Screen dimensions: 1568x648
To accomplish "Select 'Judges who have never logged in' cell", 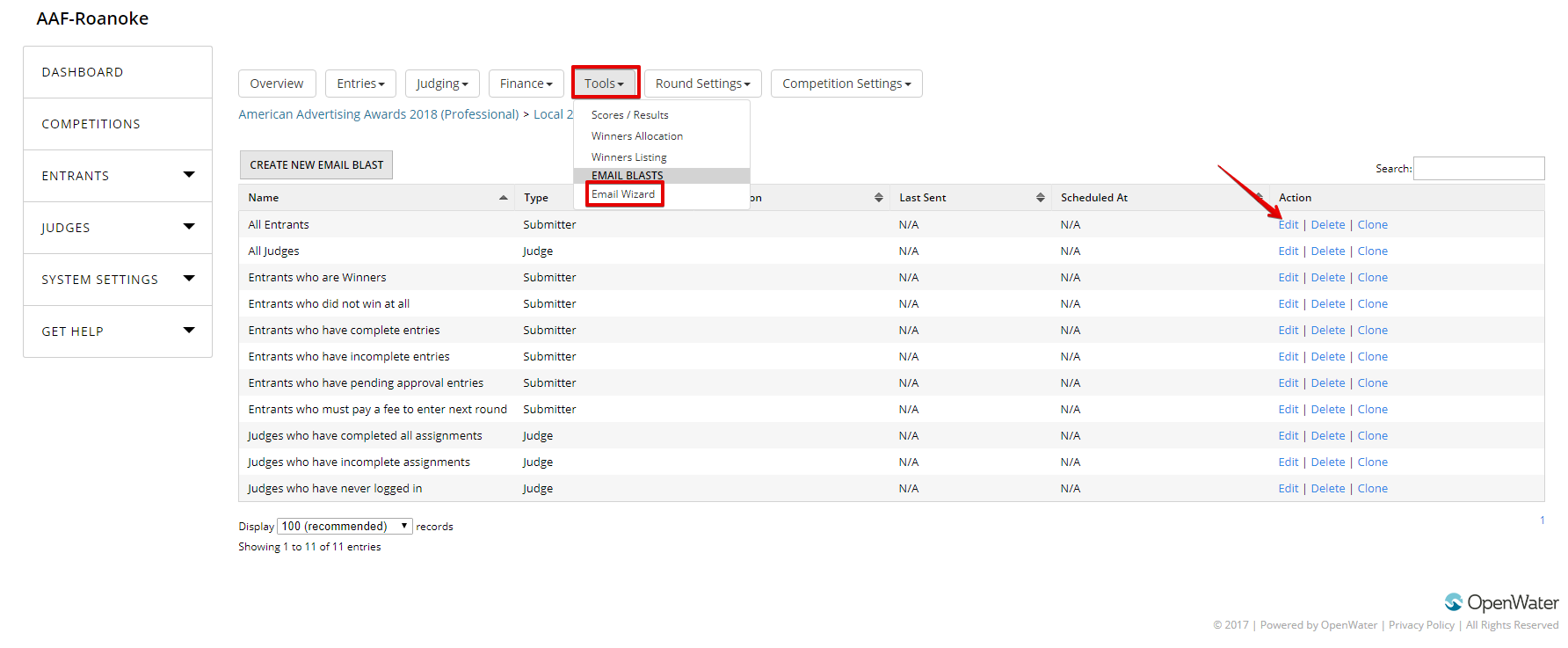I will [335, 489].
